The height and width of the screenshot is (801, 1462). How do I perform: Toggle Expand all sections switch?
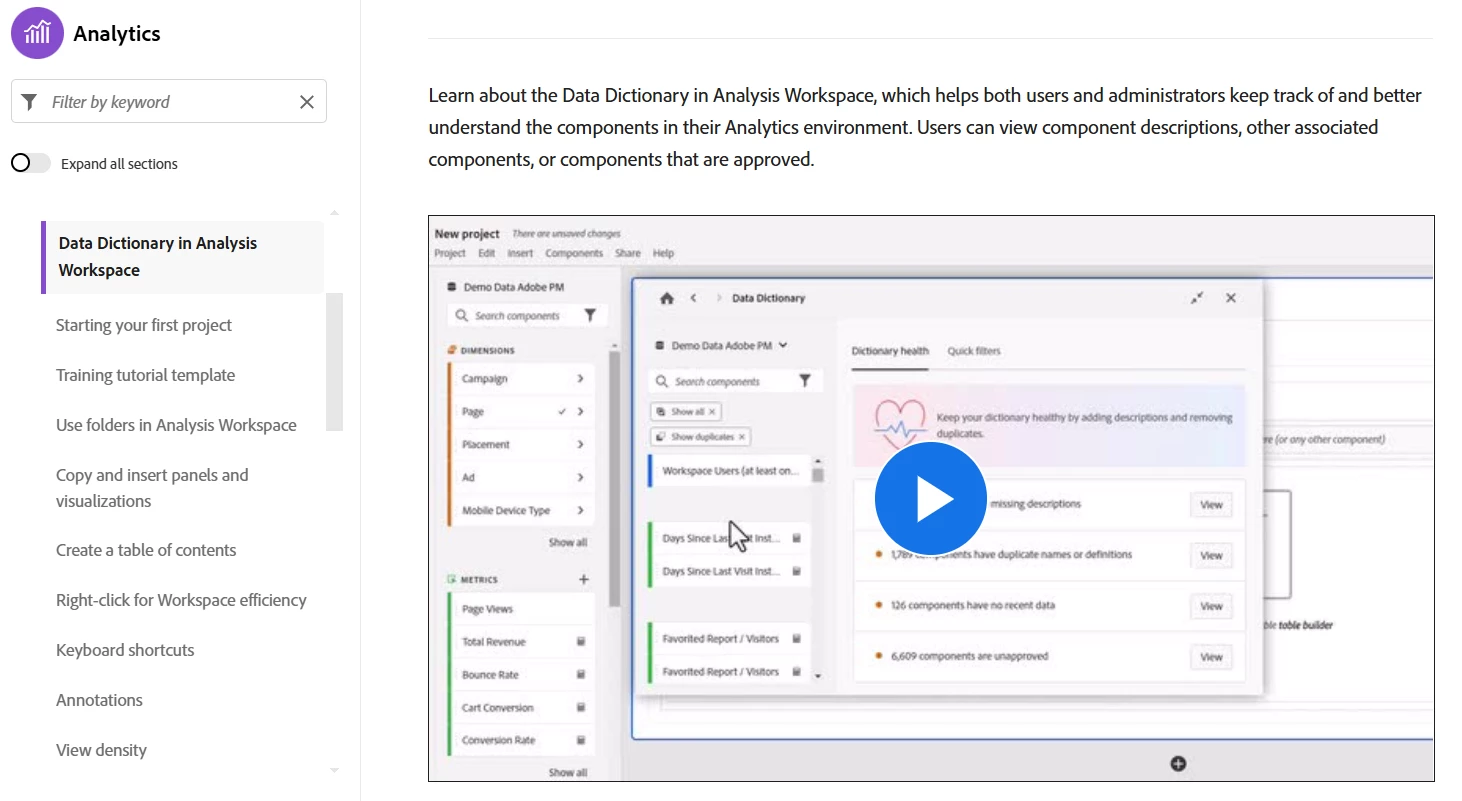pos(30,163)
